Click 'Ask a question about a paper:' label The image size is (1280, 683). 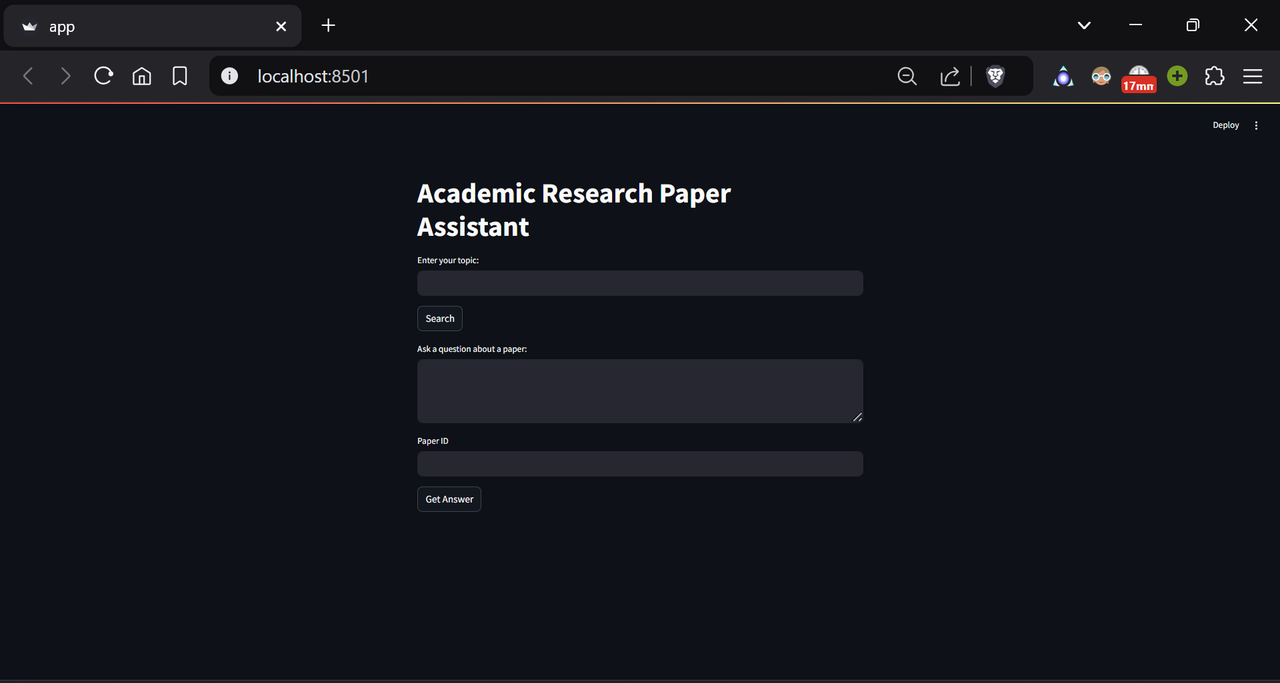(x=472, y=349)
